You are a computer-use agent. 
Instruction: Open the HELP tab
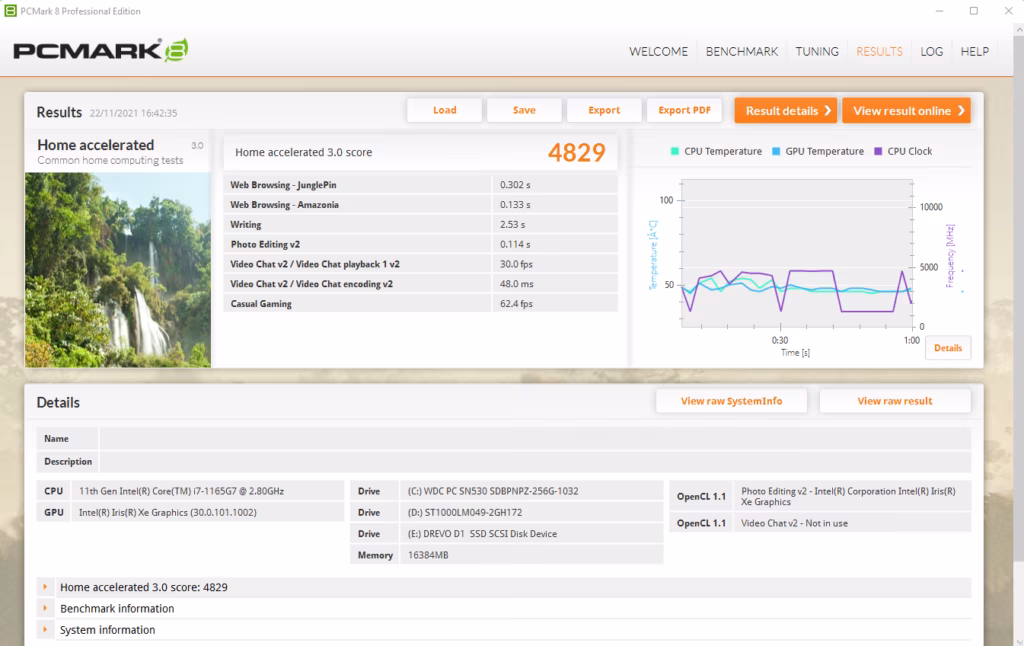coord(974,51)
